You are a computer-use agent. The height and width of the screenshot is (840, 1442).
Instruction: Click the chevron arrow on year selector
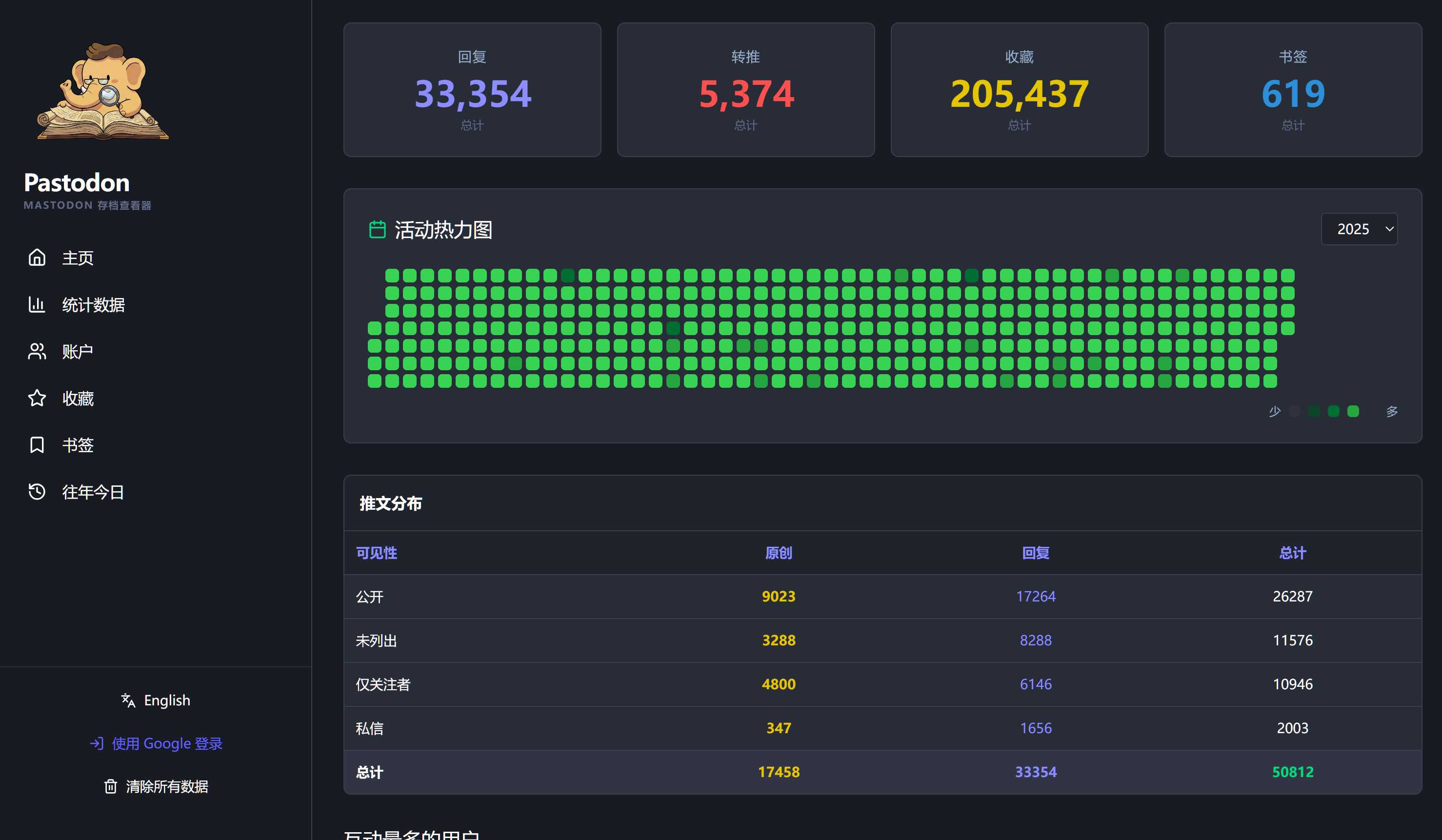click(1389, 229)
